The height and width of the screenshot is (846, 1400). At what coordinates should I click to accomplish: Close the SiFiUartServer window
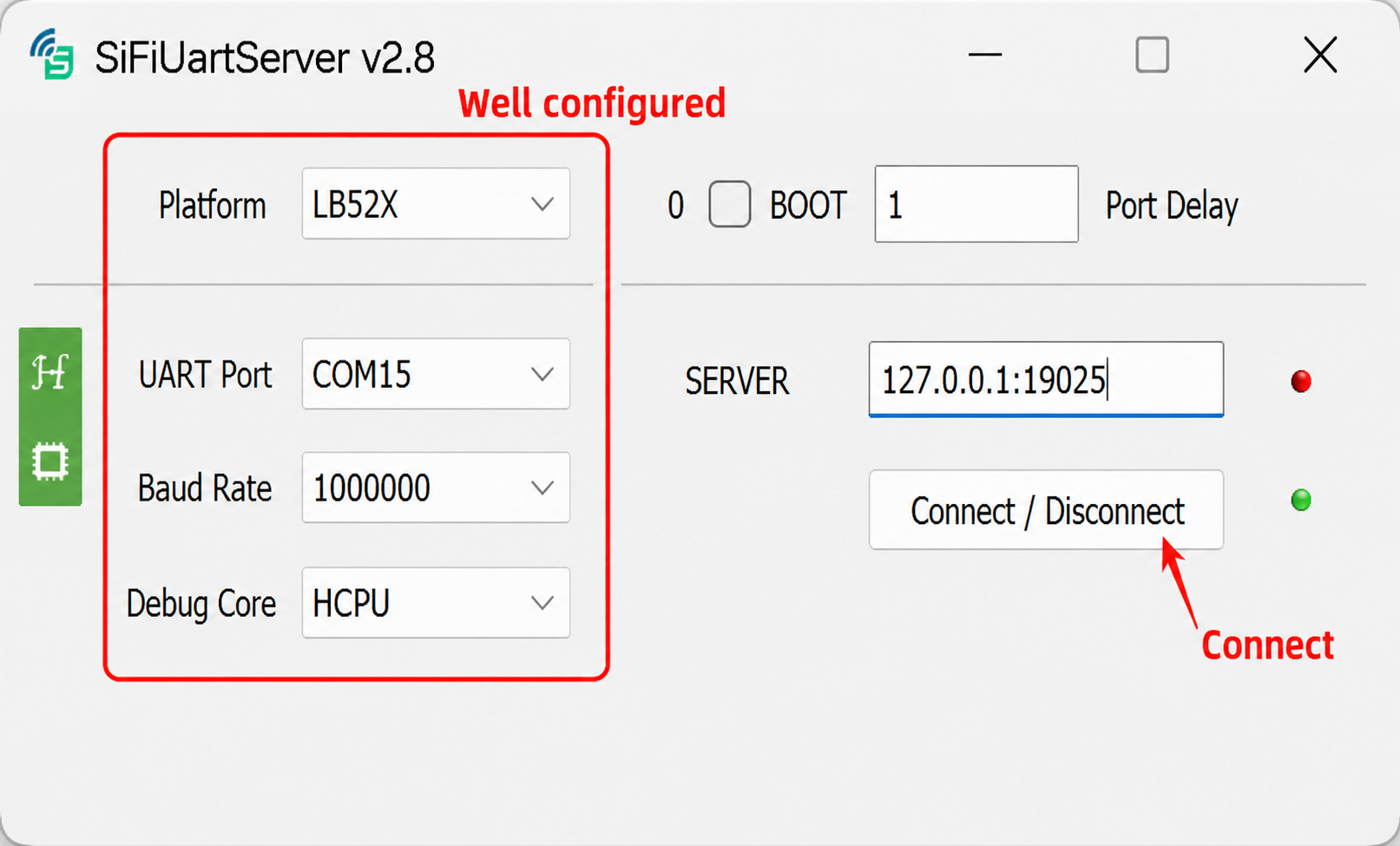1320,55
